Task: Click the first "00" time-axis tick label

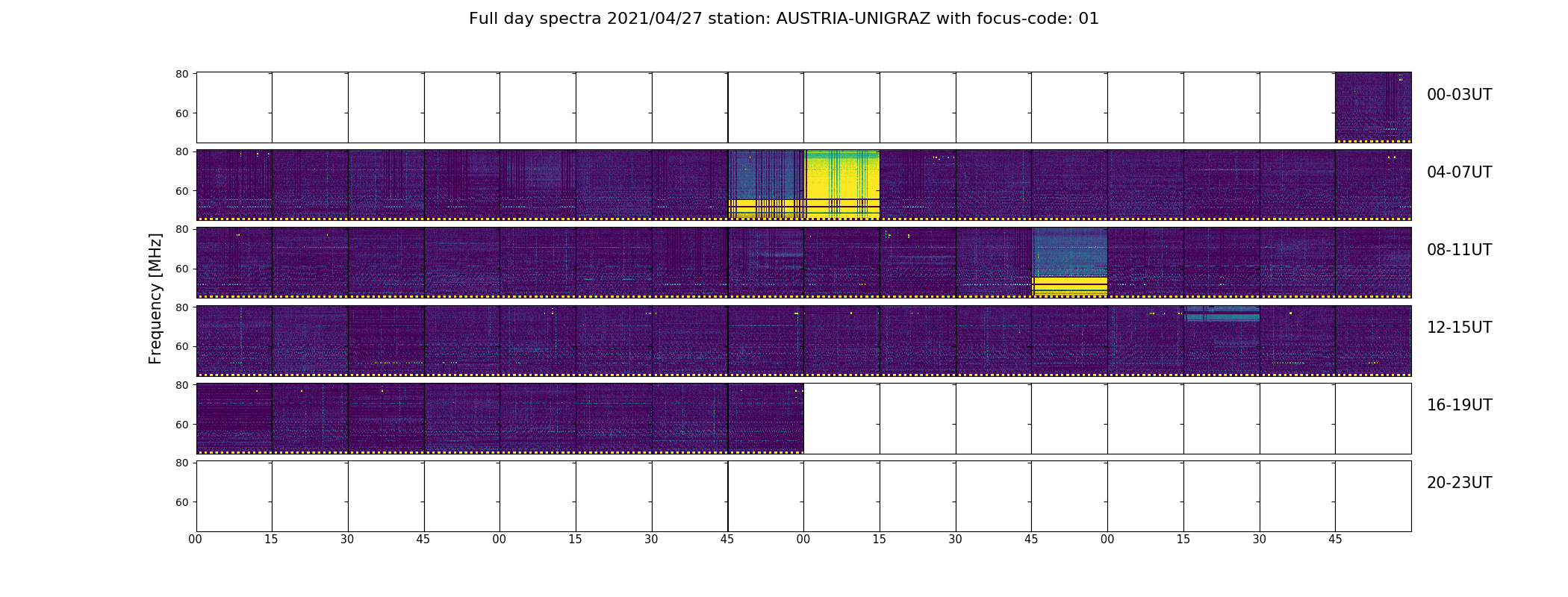Action: click(196, 540)
